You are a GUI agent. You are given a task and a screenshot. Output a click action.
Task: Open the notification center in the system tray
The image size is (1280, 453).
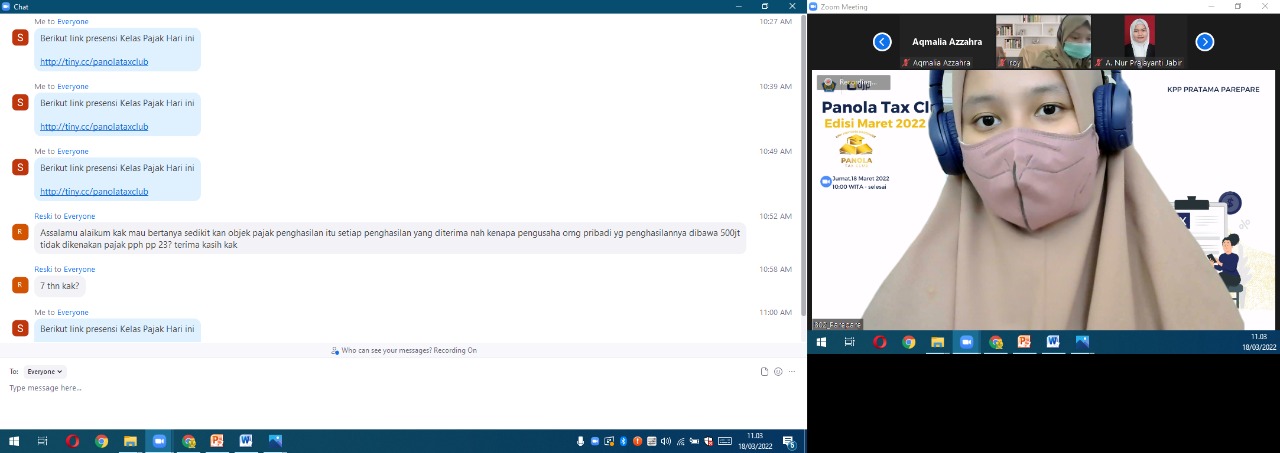point(789,441)
